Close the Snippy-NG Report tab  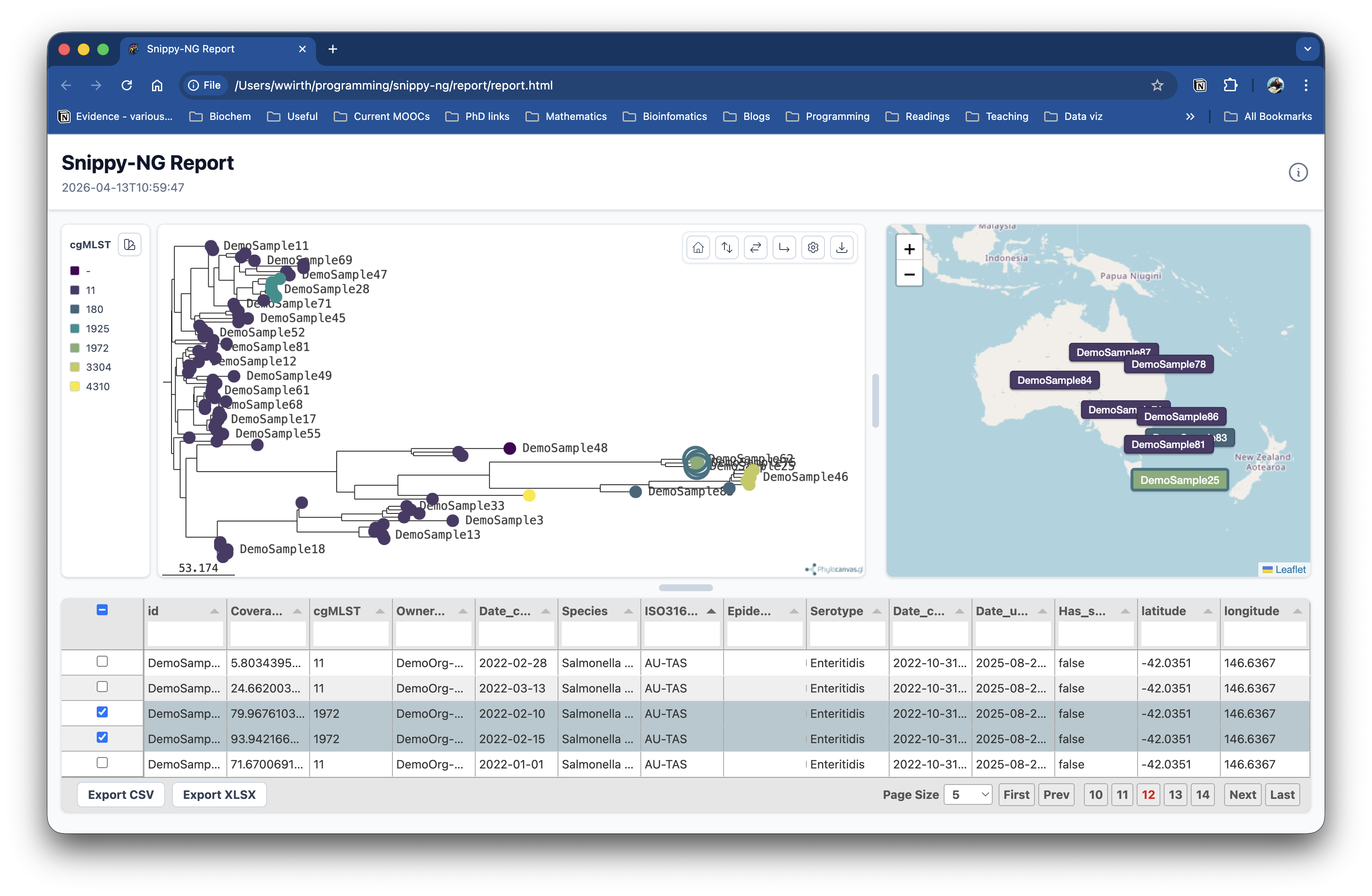[x=302, y=49]
